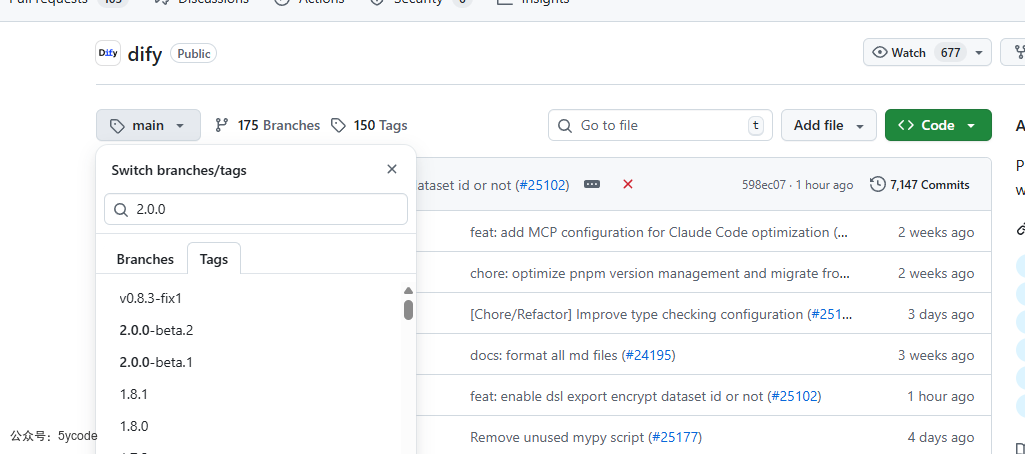
Task: Click the failed status red X icon
Action: point(628,184)
